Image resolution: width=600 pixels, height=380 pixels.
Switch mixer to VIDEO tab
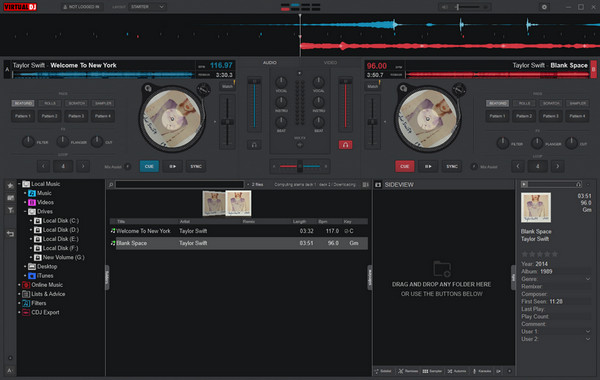pyautogui.click(x=330, y=62)
